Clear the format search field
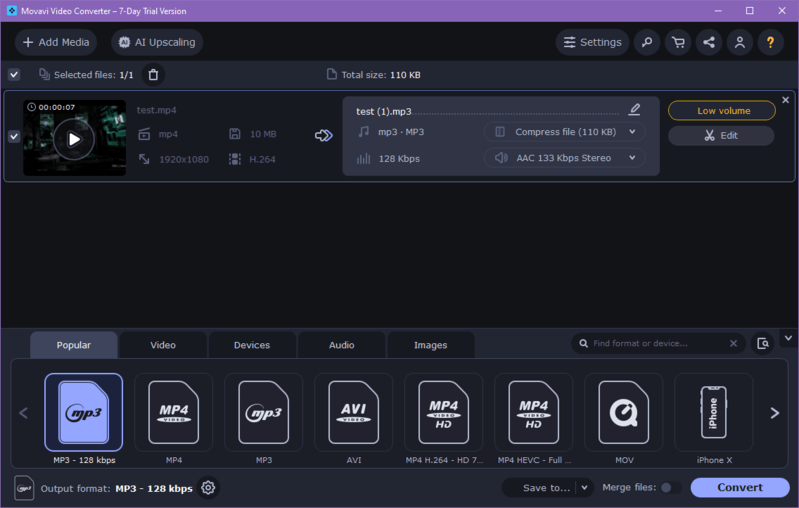Viewport: 799px width, 508px height. click(733, 343)
